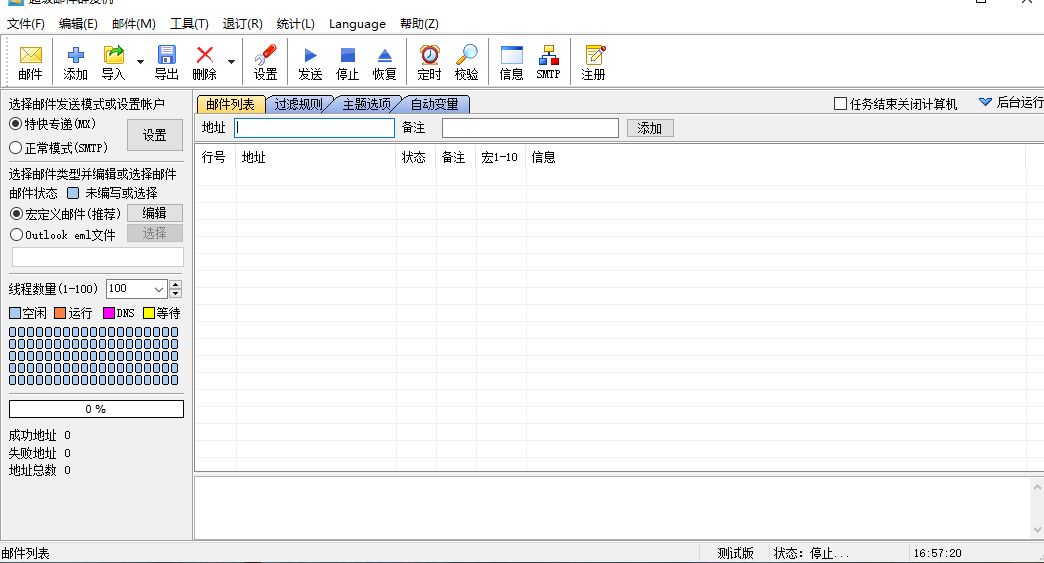Open the 工具(T) menu
Screen dimensions: 1044x563
189,24
